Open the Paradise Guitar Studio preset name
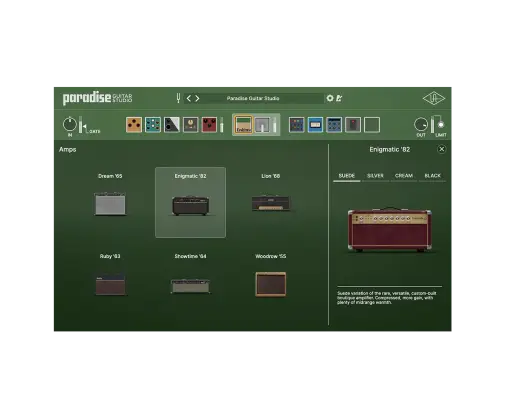509x400 pixels. pyautogui.click(x=253, y=98)
